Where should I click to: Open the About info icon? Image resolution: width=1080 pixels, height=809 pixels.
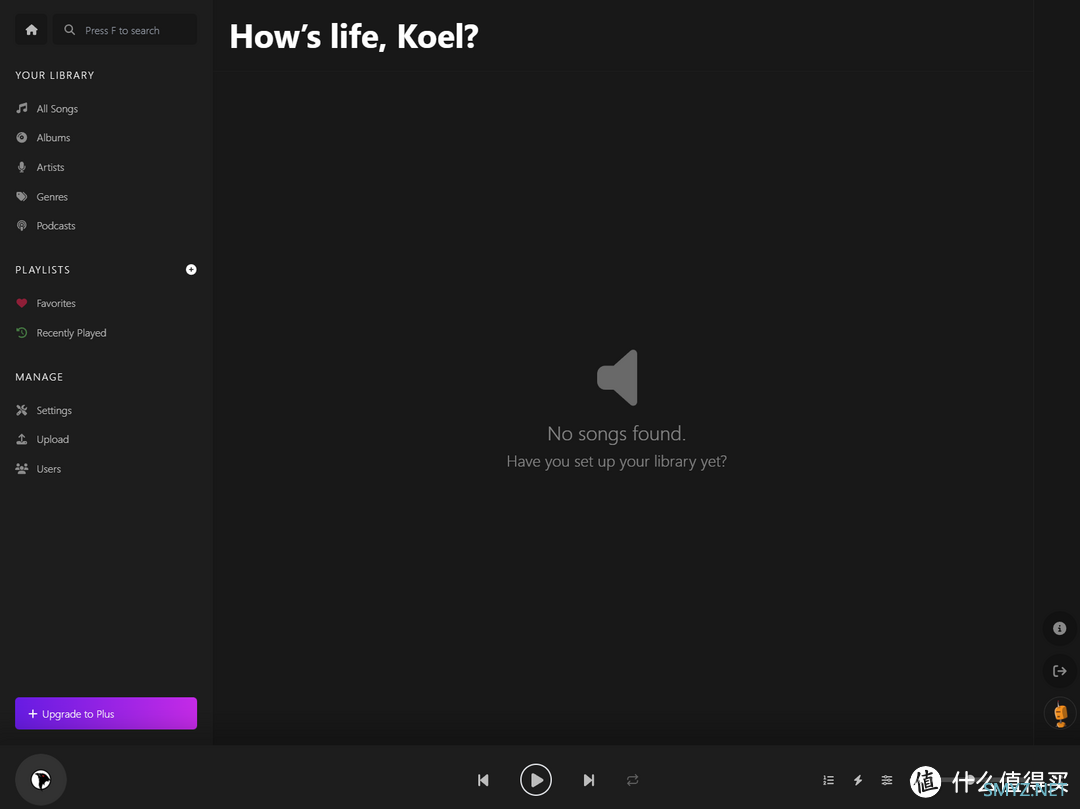coord(1059,628)
